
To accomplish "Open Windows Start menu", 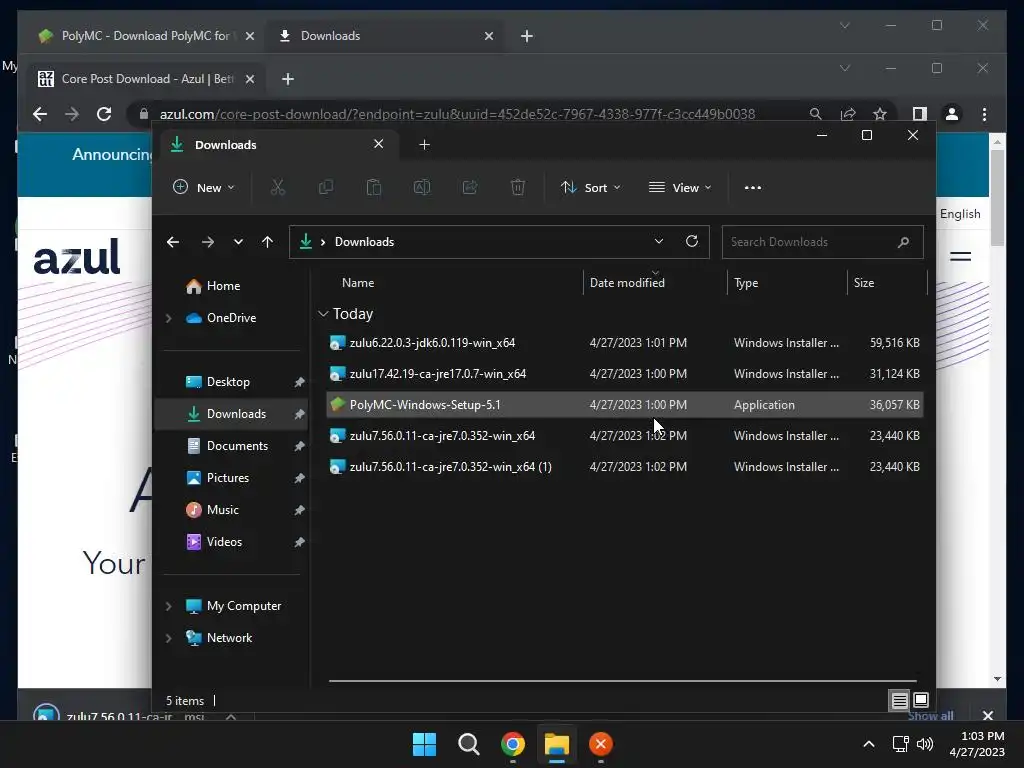I will pyautogui.click(x=424, y=744).
